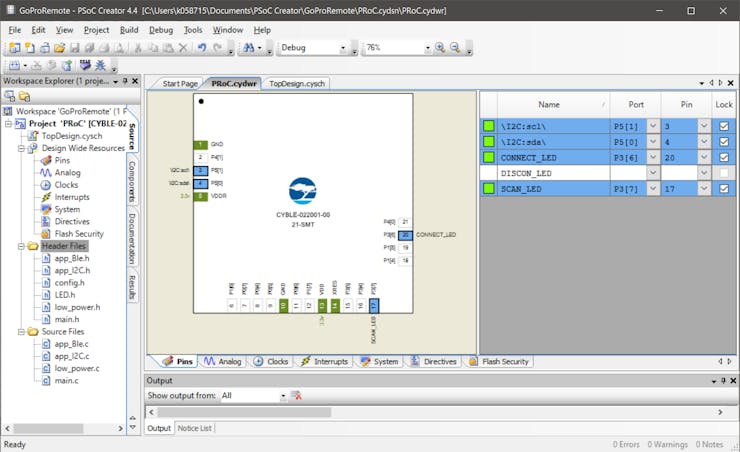Open the Port dropdown for CONNECT_LED
The image size is (740, 452).
(653, 157)
